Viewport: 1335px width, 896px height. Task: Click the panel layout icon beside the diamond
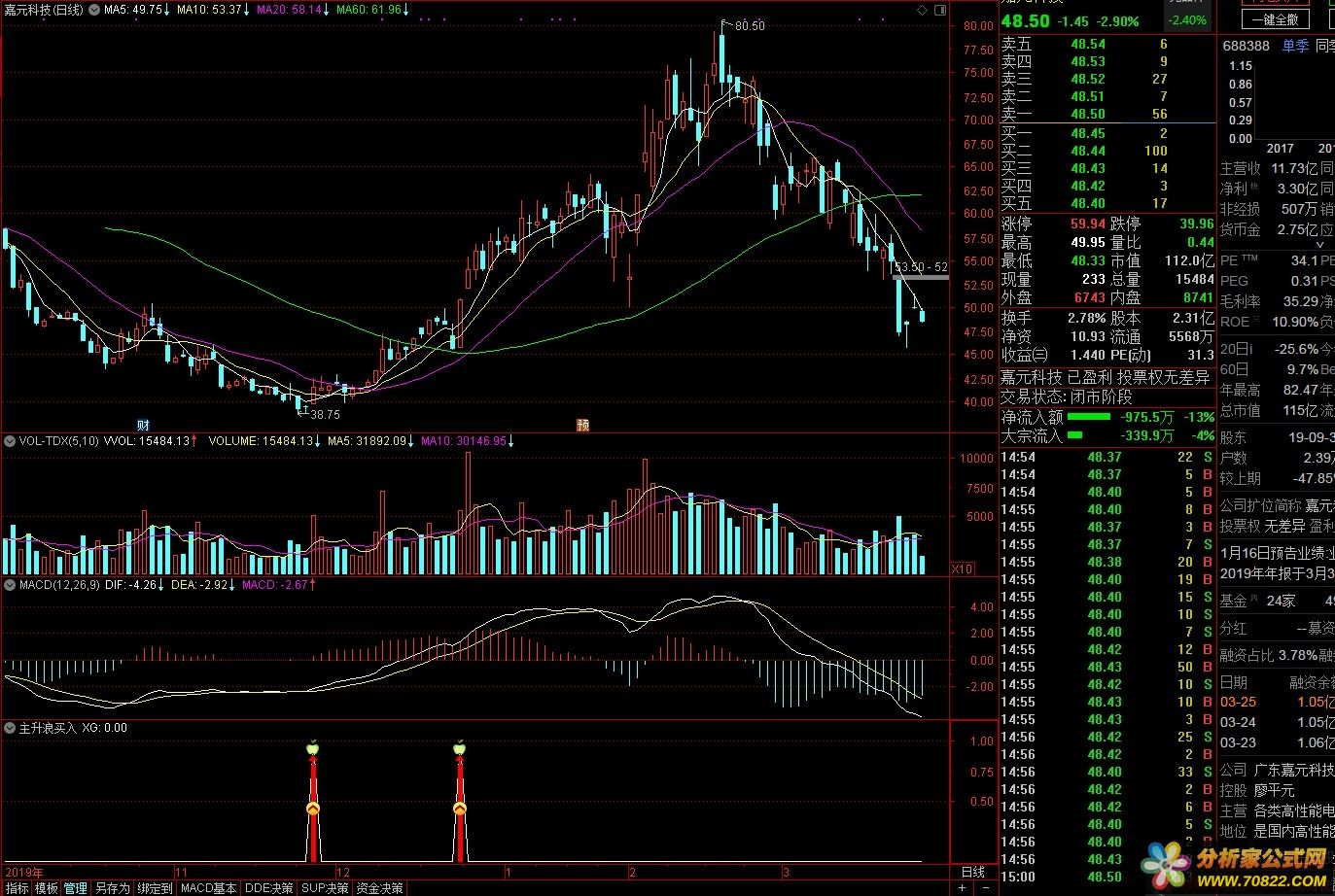pos(940,10)
